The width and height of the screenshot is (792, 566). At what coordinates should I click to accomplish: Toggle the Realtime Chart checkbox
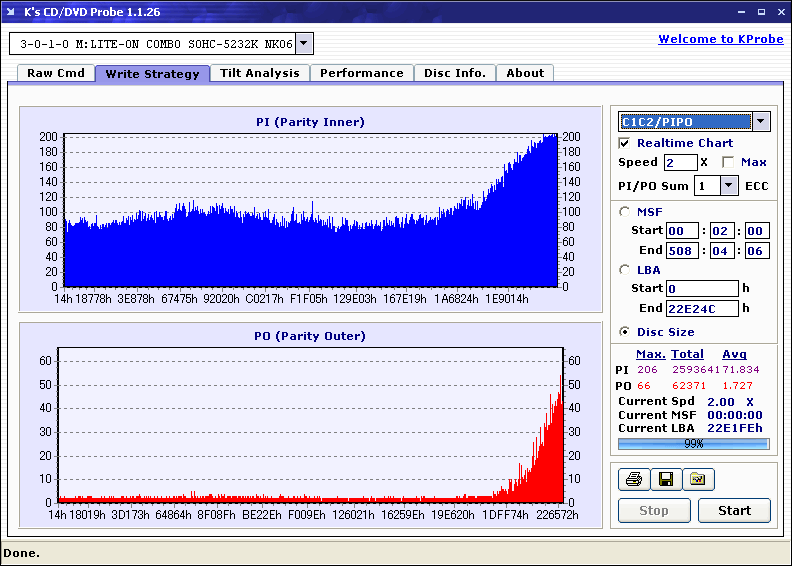[x=625, y=143]
